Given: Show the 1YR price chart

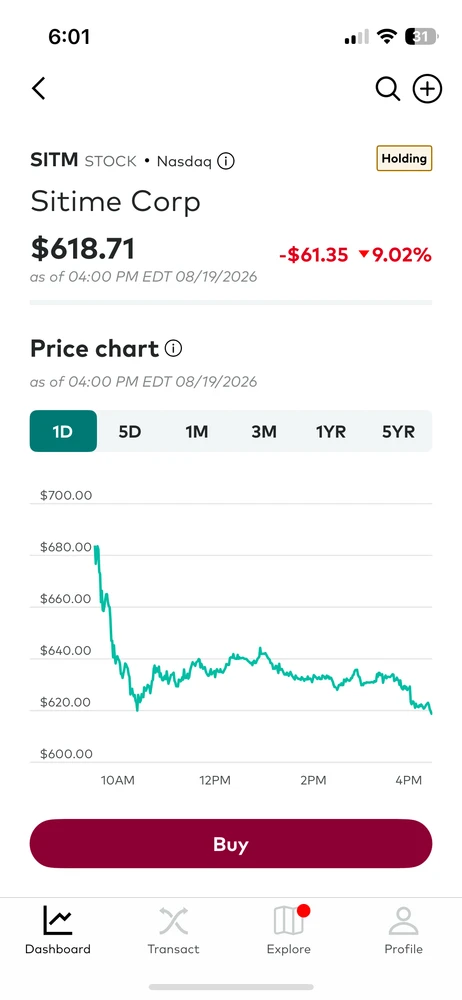Looking at the screenshot, I should coord(331,431).
